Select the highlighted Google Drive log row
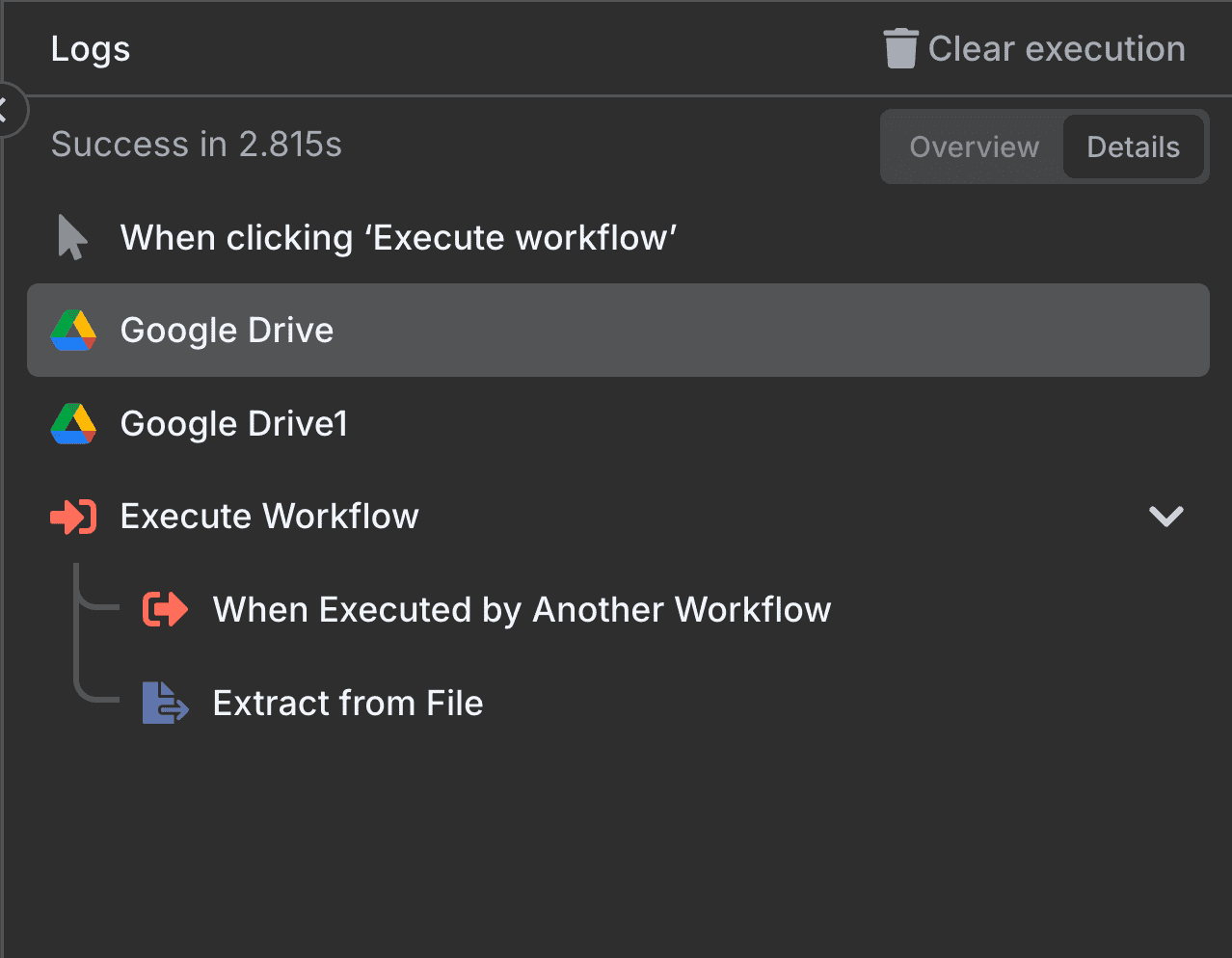The height and width of the screenshot is (958, 1232). [x=617, y=330]
